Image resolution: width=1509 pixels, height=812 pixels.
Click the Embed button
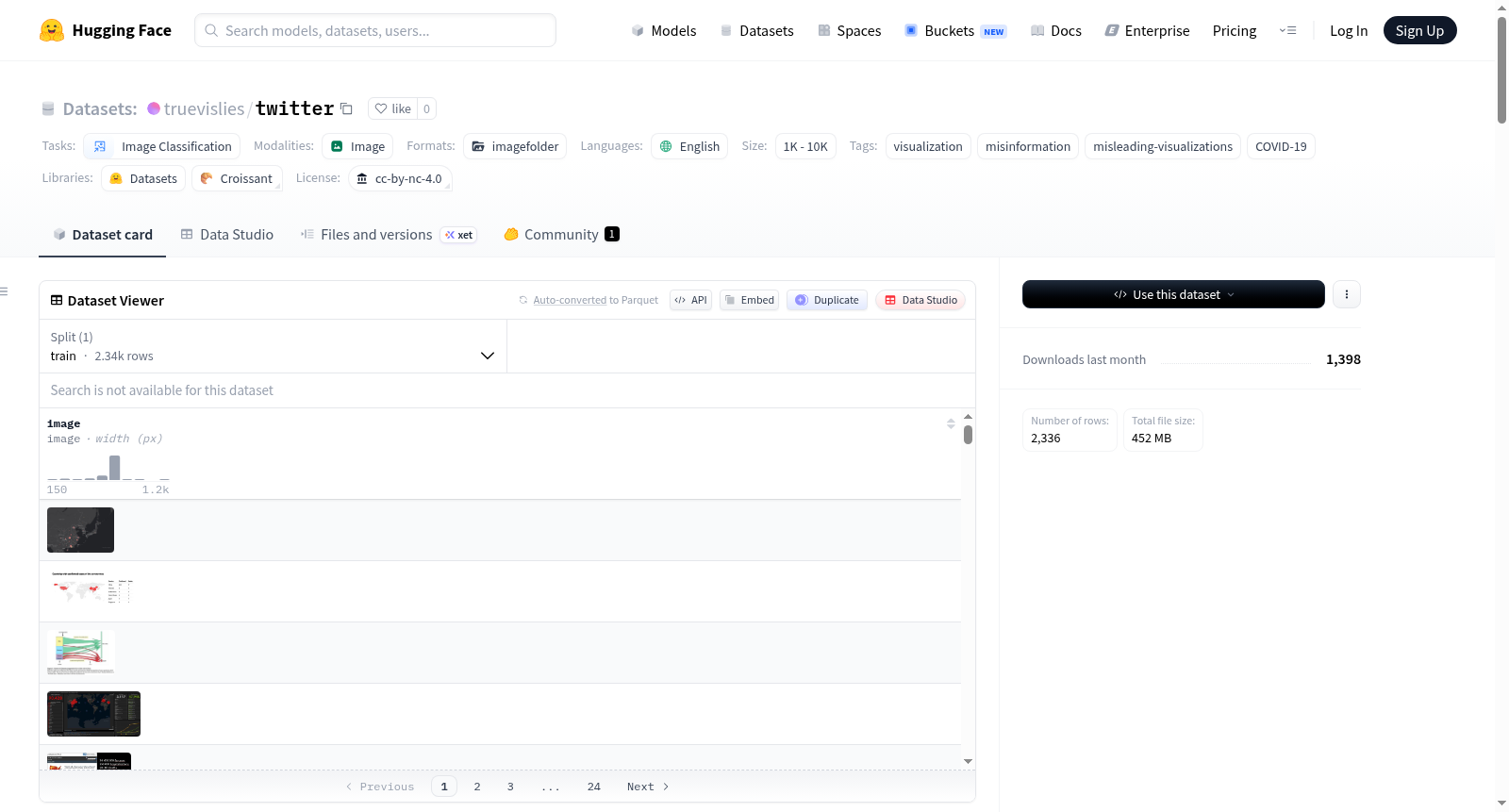point(749,300)
